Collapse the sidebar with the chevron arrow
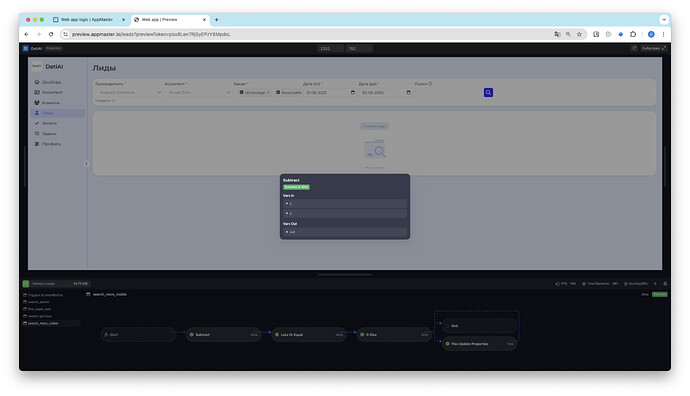The height and width of the screenshot is (396, 690). (x=86, y=164)
